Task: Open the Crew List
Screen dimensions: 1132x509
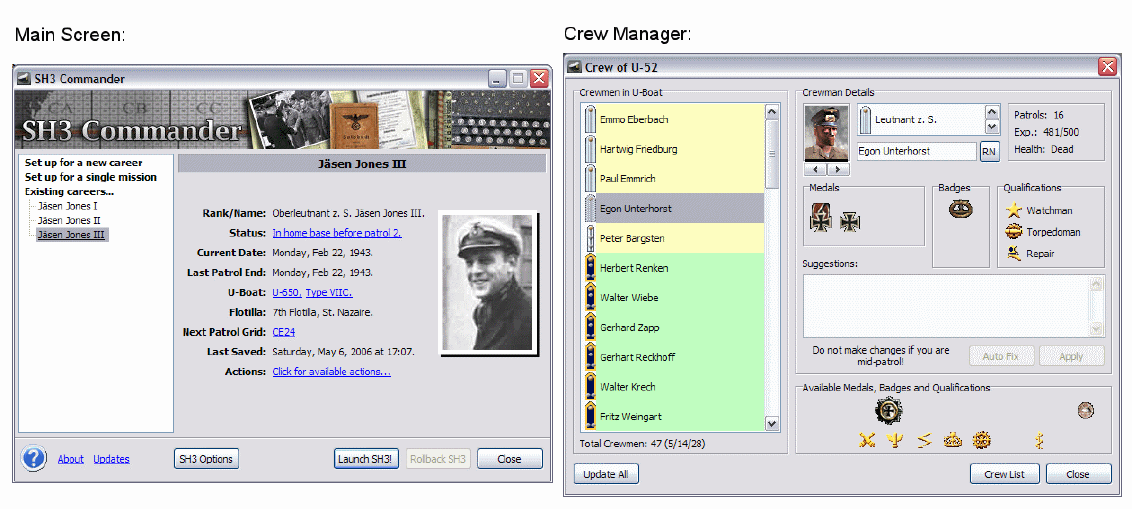Action: [1005, 474]
